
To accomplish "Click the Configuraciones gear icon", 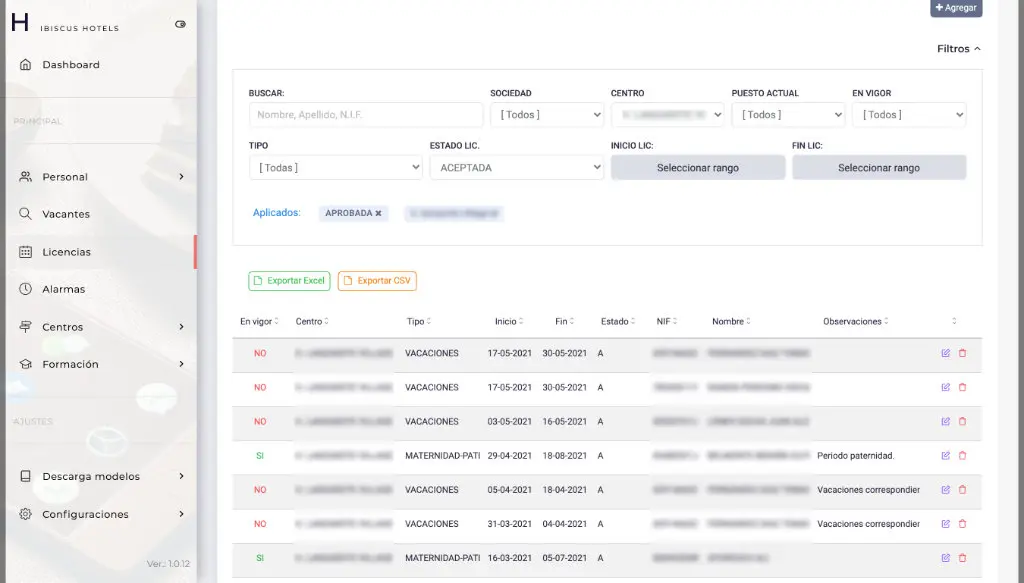I will [x=25, y=514].
